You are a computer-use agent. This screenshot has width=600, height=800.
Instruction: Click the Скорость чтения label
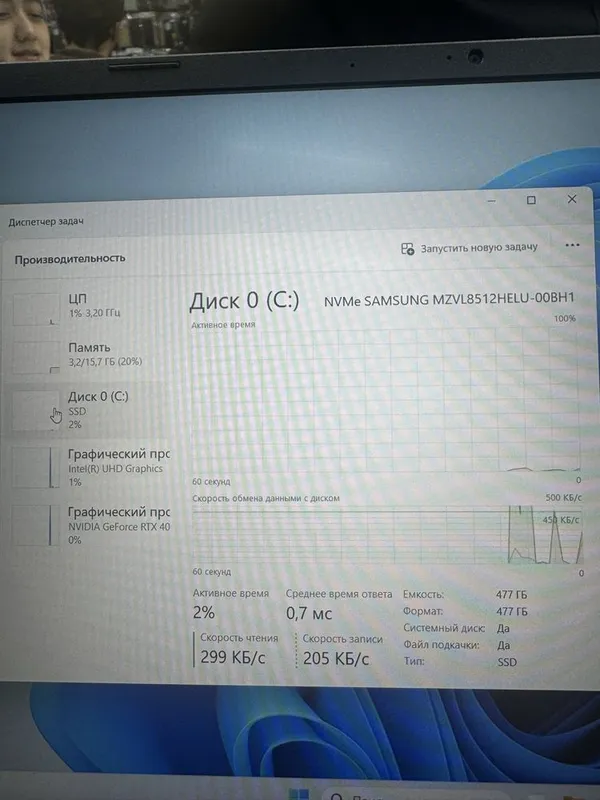point(239,638)
